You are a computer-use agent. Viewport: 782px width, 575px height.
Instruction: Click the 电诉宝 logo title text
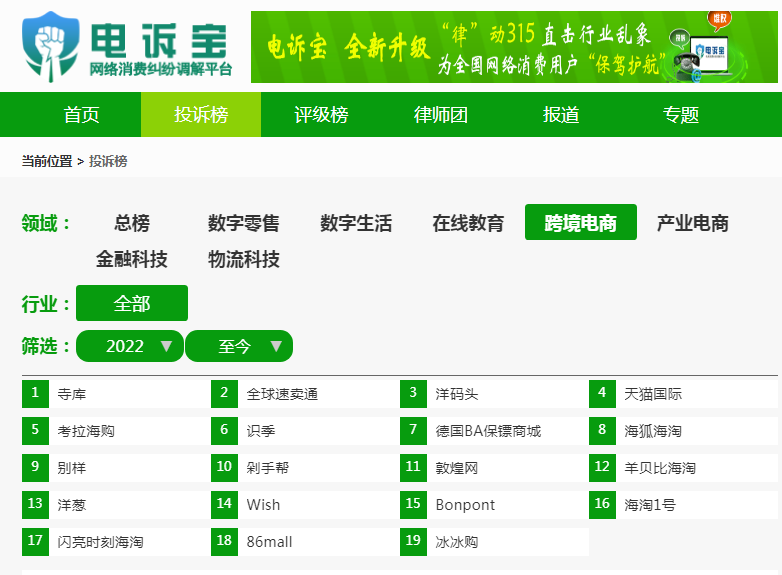coord(159,41)
